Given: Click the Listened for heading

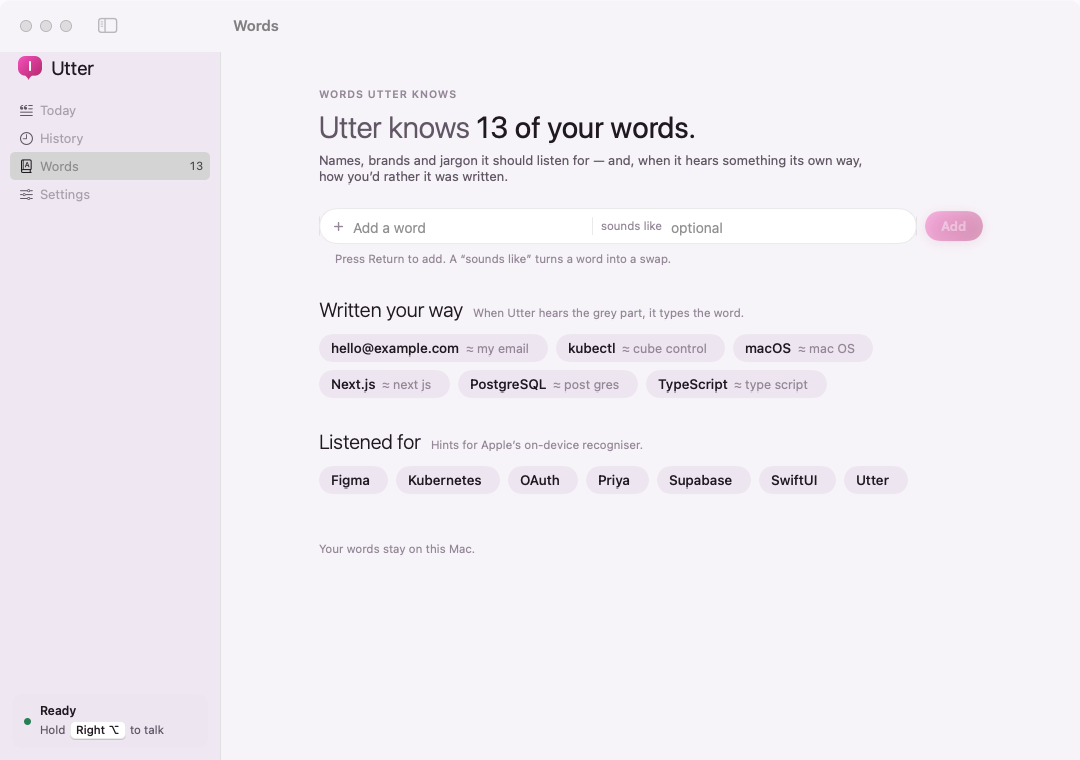Looking at the screenshot, I should [370, 442].
